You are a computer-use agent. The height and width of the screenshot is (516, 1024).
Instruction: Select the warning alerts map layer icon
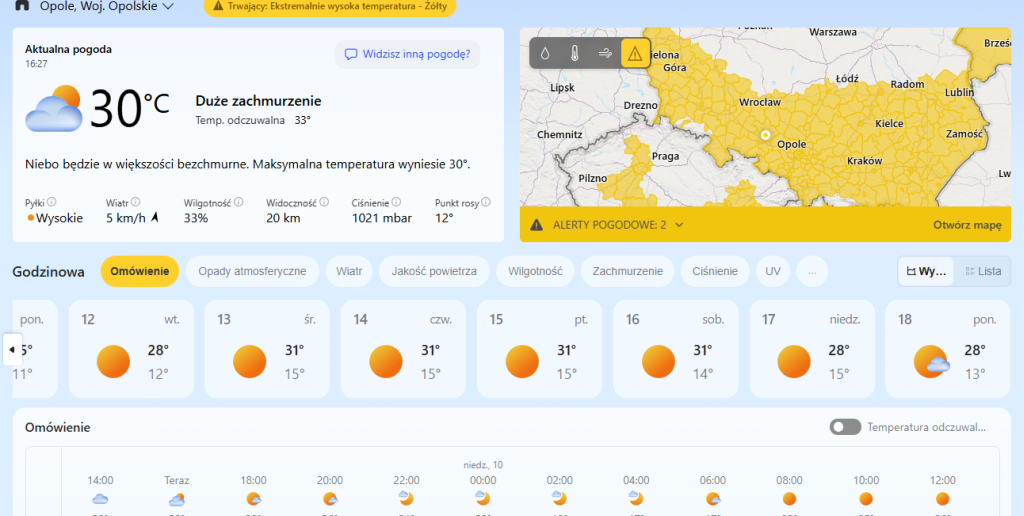[635, 54]
